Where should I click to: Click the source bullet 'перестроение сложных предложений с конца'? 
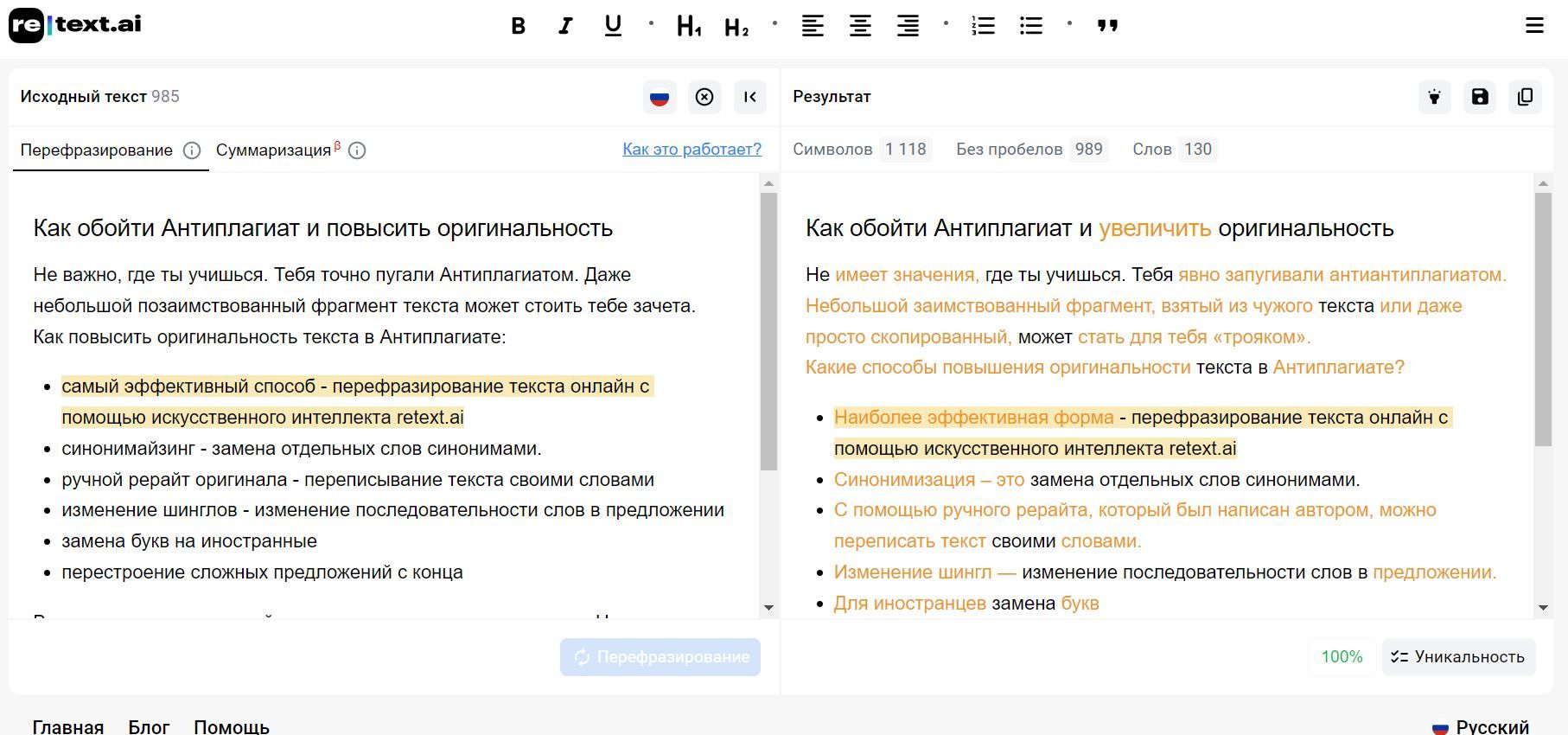pos(262,572)
